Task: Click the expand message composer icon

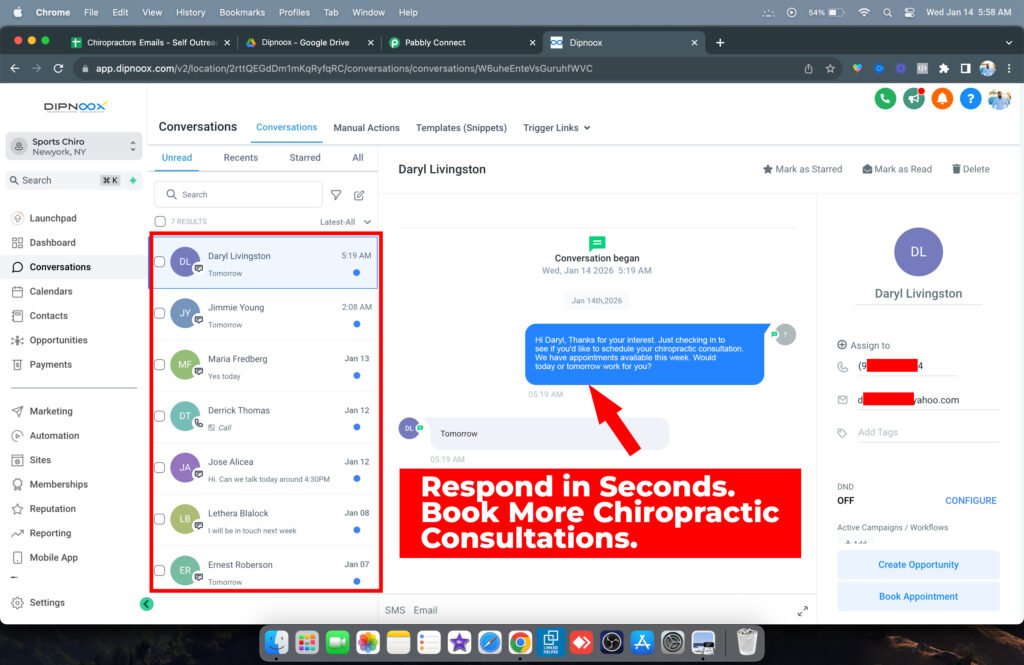Action: click(803, 611)
